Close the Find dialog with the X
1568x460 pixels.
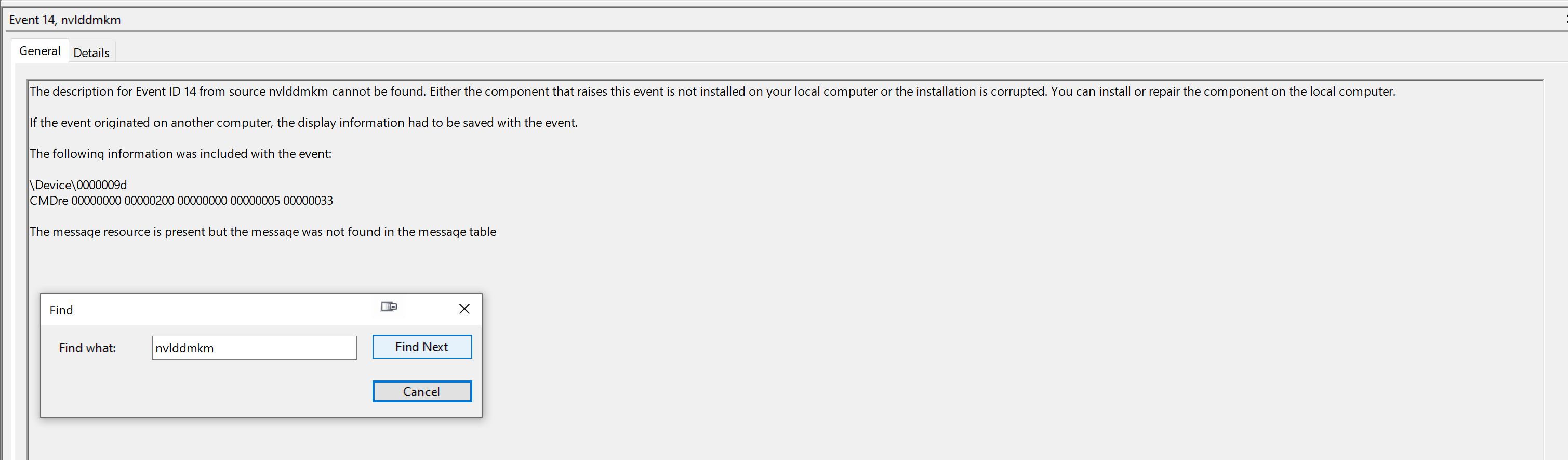click(464, 309)
